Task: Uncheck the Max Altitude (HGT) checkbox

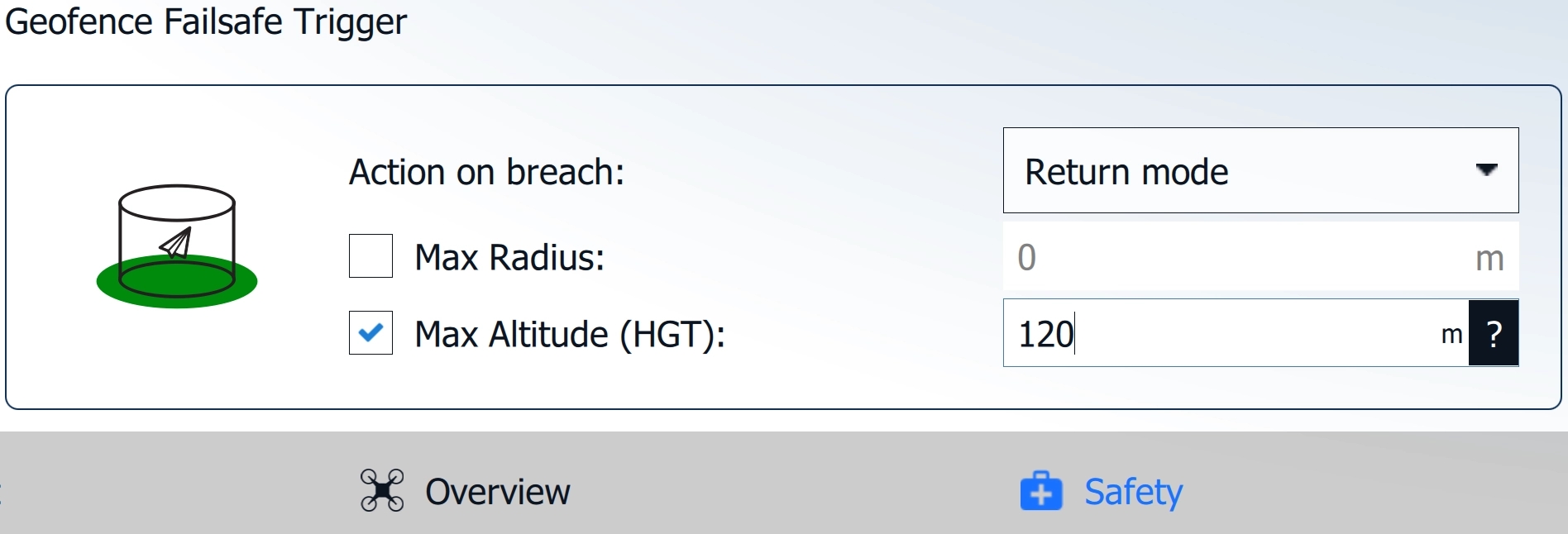Action: tap(370, 333)
